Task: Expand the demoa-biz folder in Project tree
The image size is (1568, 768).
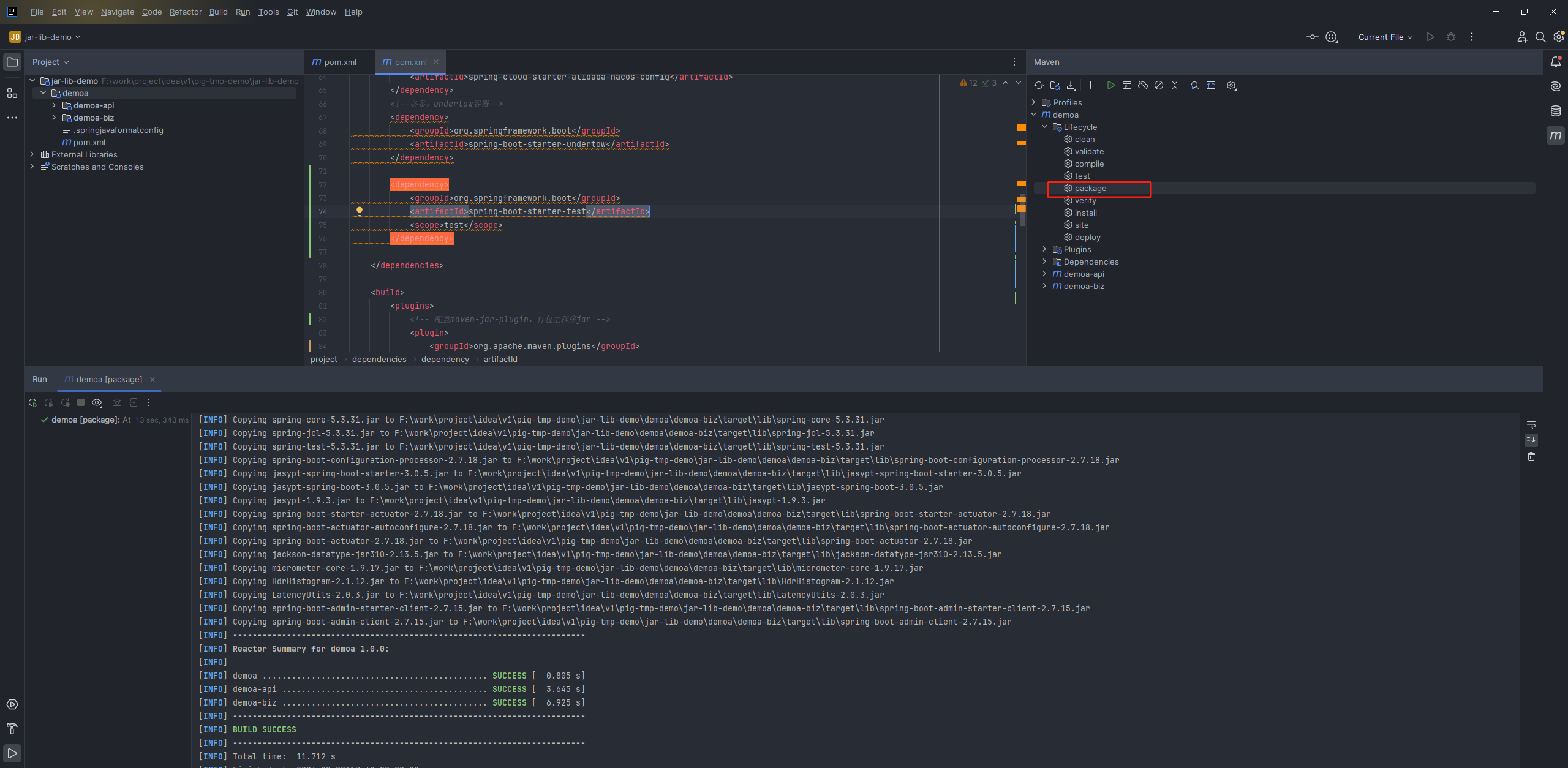Action: pos(54,118)
